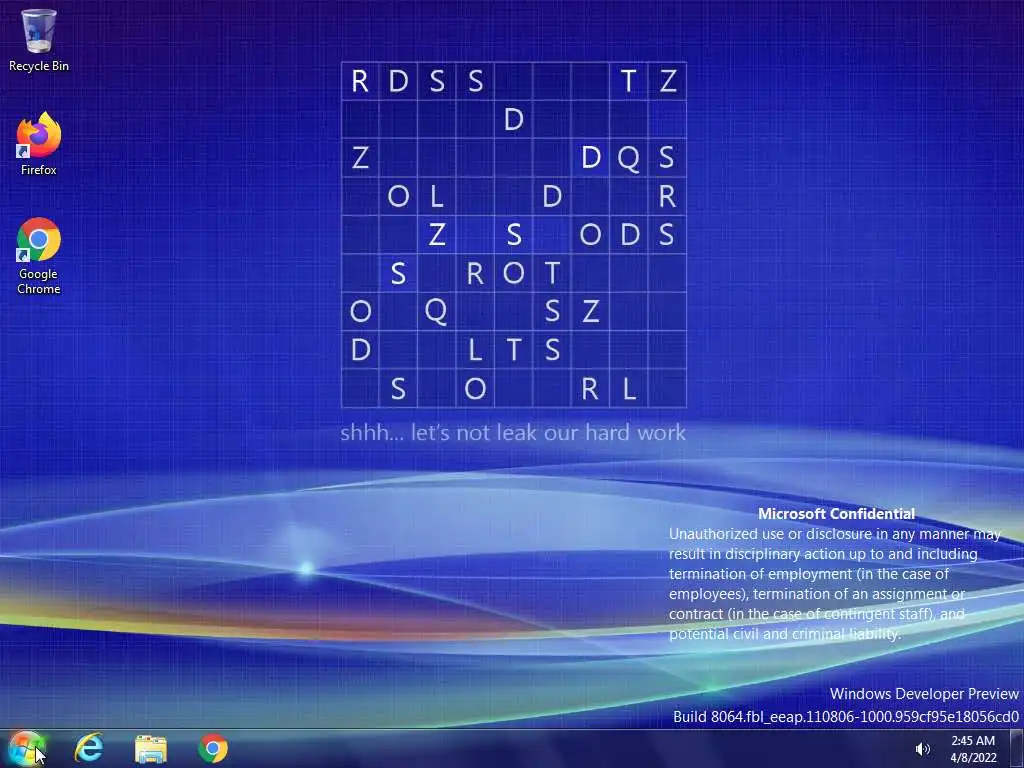
Task: Click the "shhh... let's not leak our hard work" text
Action: [513, 432]
